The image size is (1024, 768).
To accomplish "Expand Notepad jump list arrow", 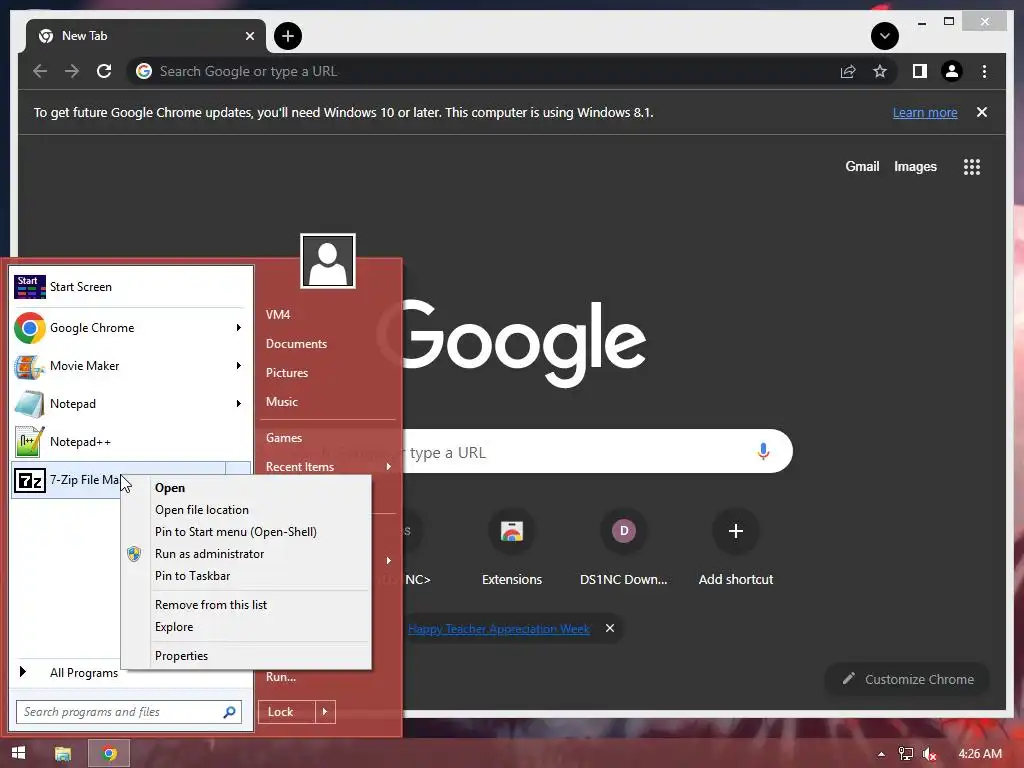I will pos(238,404).
